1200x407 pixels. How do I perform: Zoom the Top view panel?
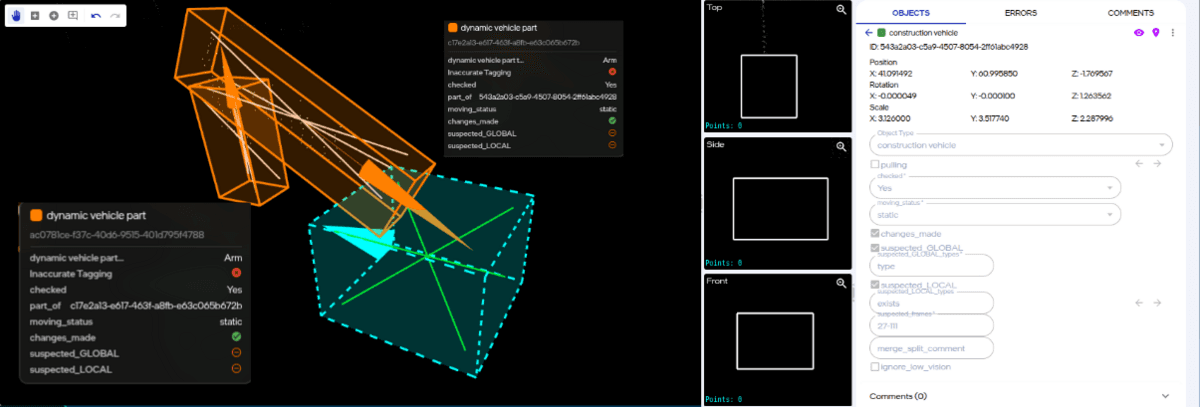pyautogui.click(x=842, y=9)
